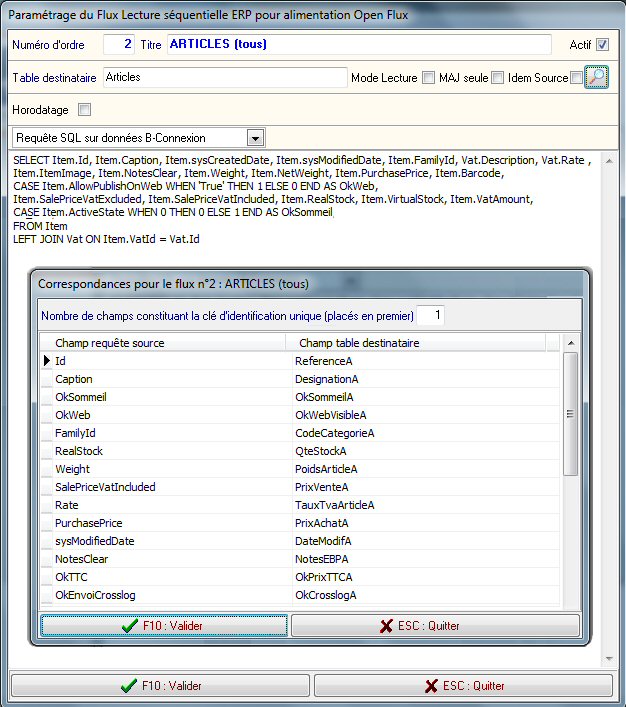Click the PrixAchatA destination cell
This screenshot has width=626, height=707.
[426, 523]
